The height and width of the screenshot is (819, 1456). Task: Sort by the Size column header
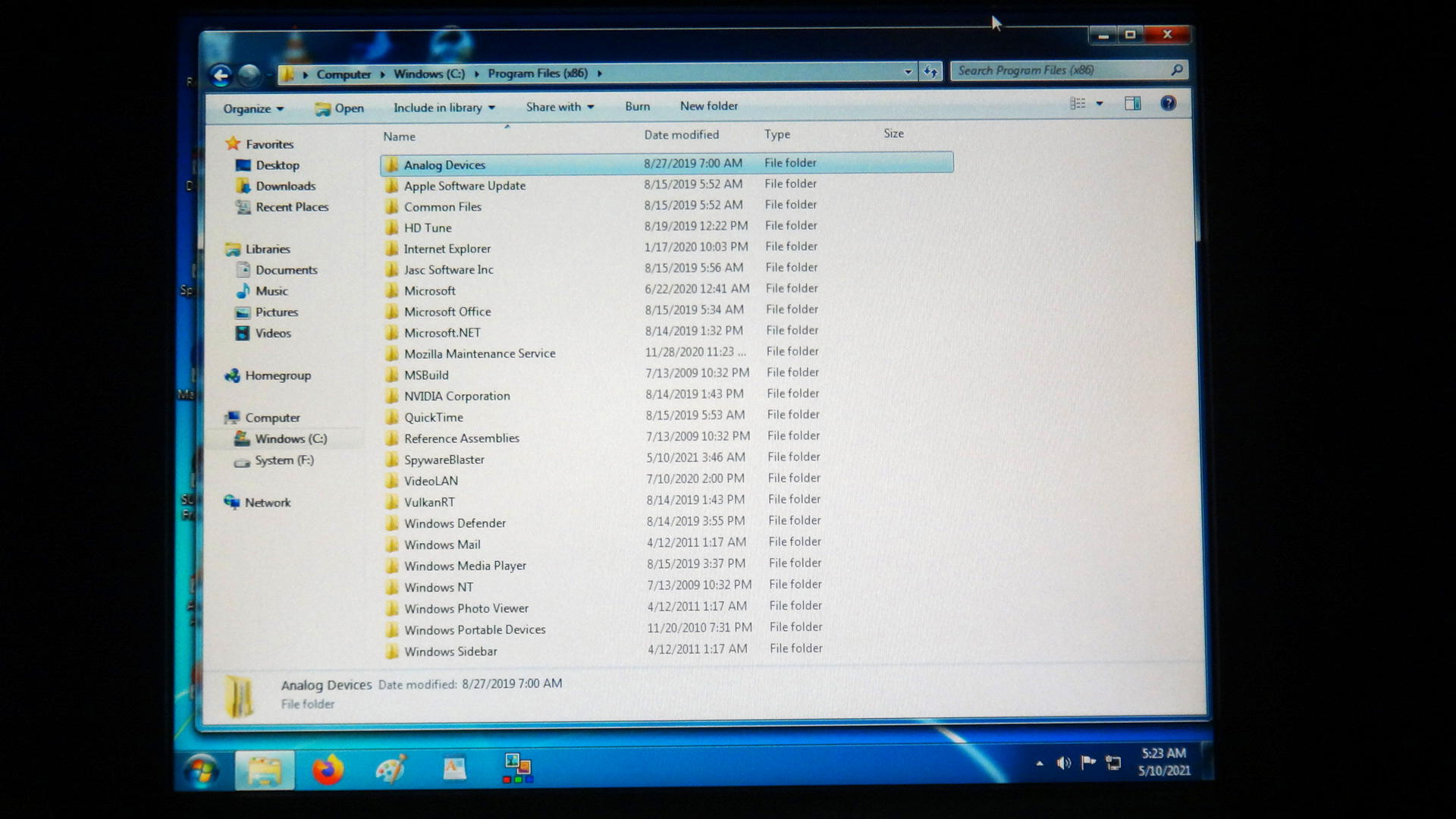(x=893, y=133)
